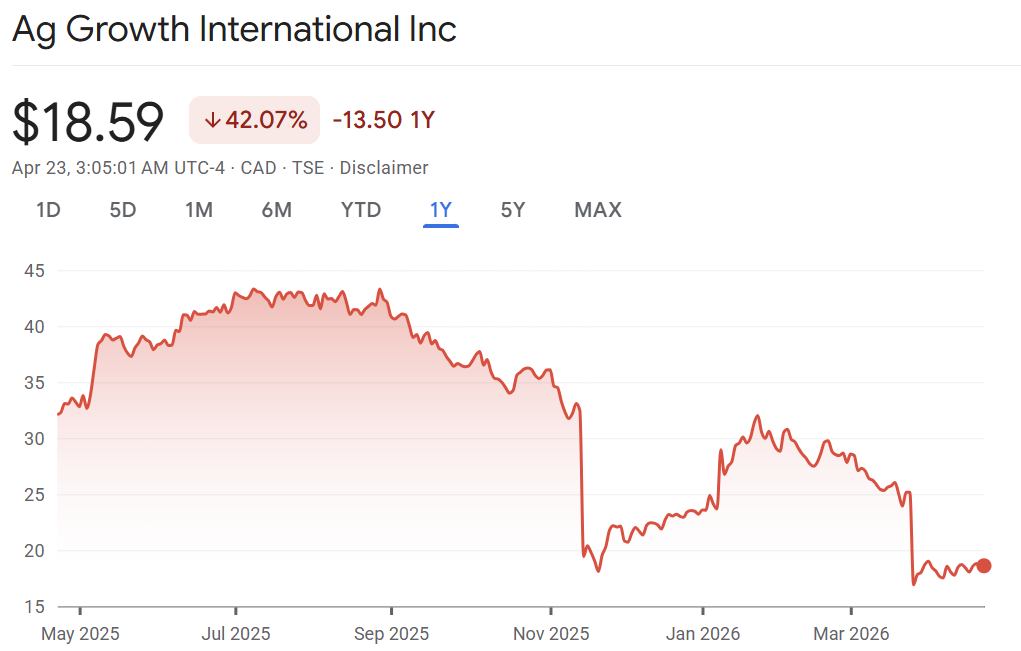
Task: Open the MAX range chart
Action: click(597, 210)
